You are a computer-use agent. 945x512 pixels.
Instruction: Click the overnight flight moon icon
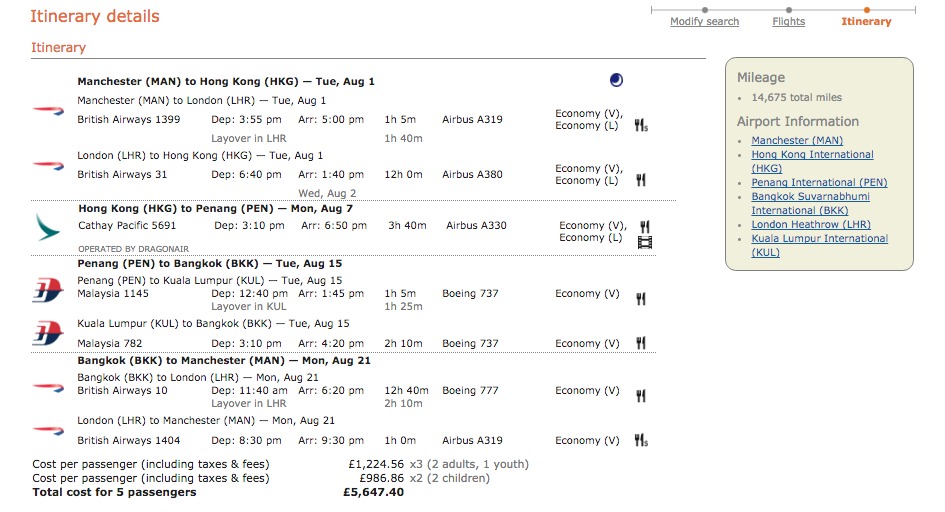[616, 80]
